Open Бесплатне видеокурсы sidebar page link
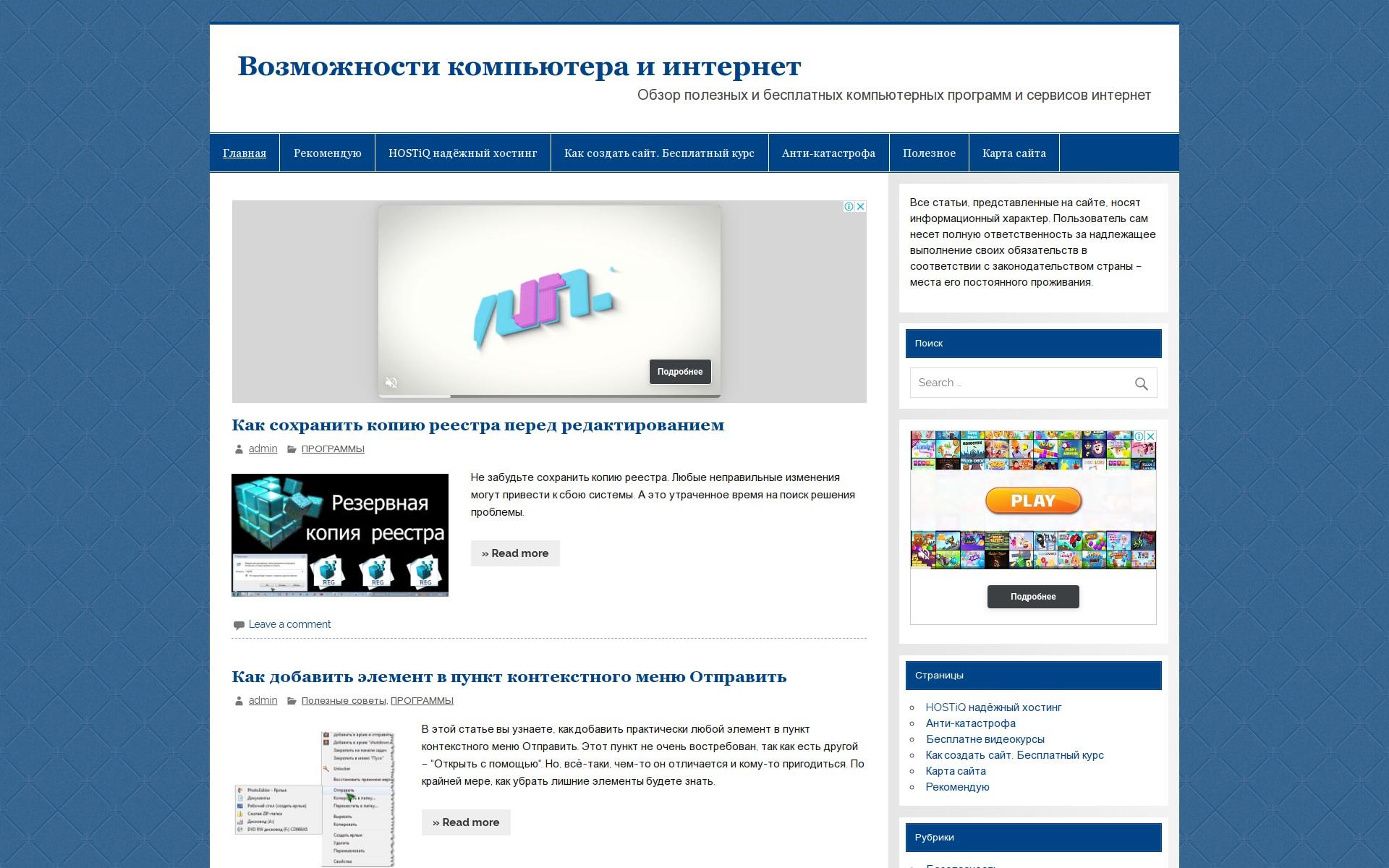This screenshot has height=868, width=1389. (x=985, y=739)
